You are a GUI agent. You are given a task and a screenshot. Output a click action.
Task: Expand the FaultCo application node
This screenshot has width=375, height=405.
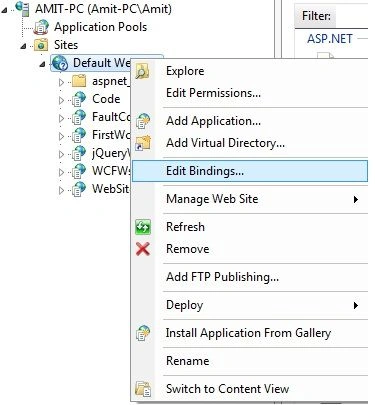[x=61, y=118]
